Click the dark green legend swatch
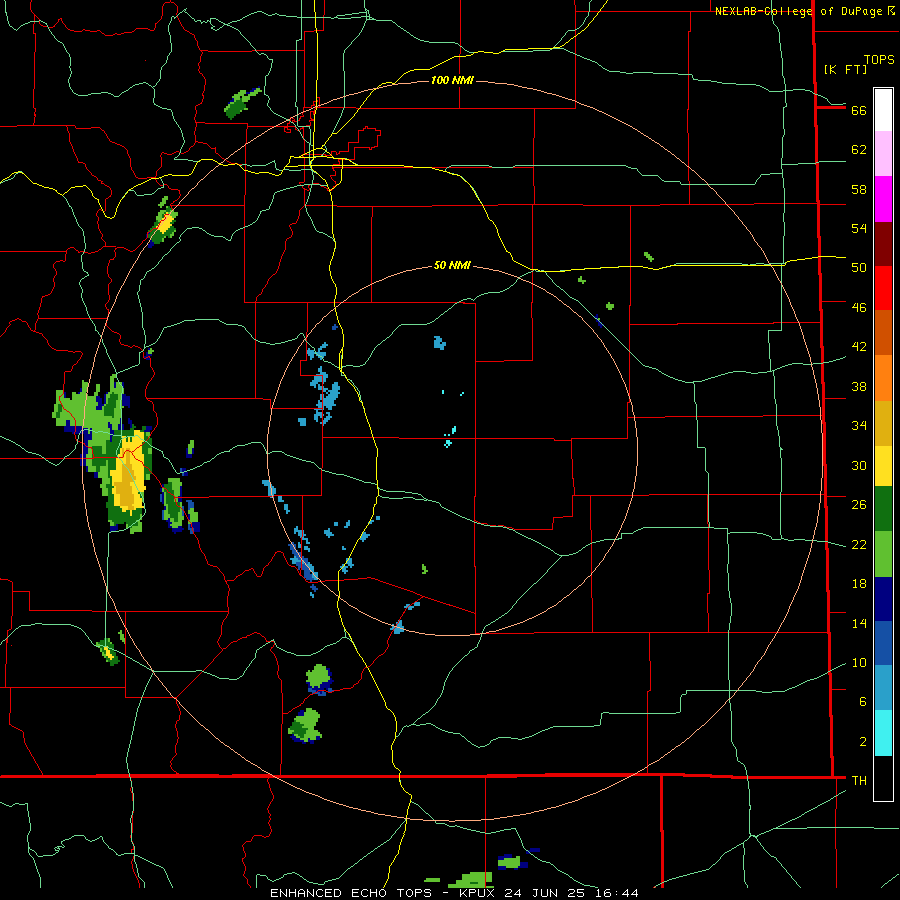 pyautogui.click(x=883, y=509)
